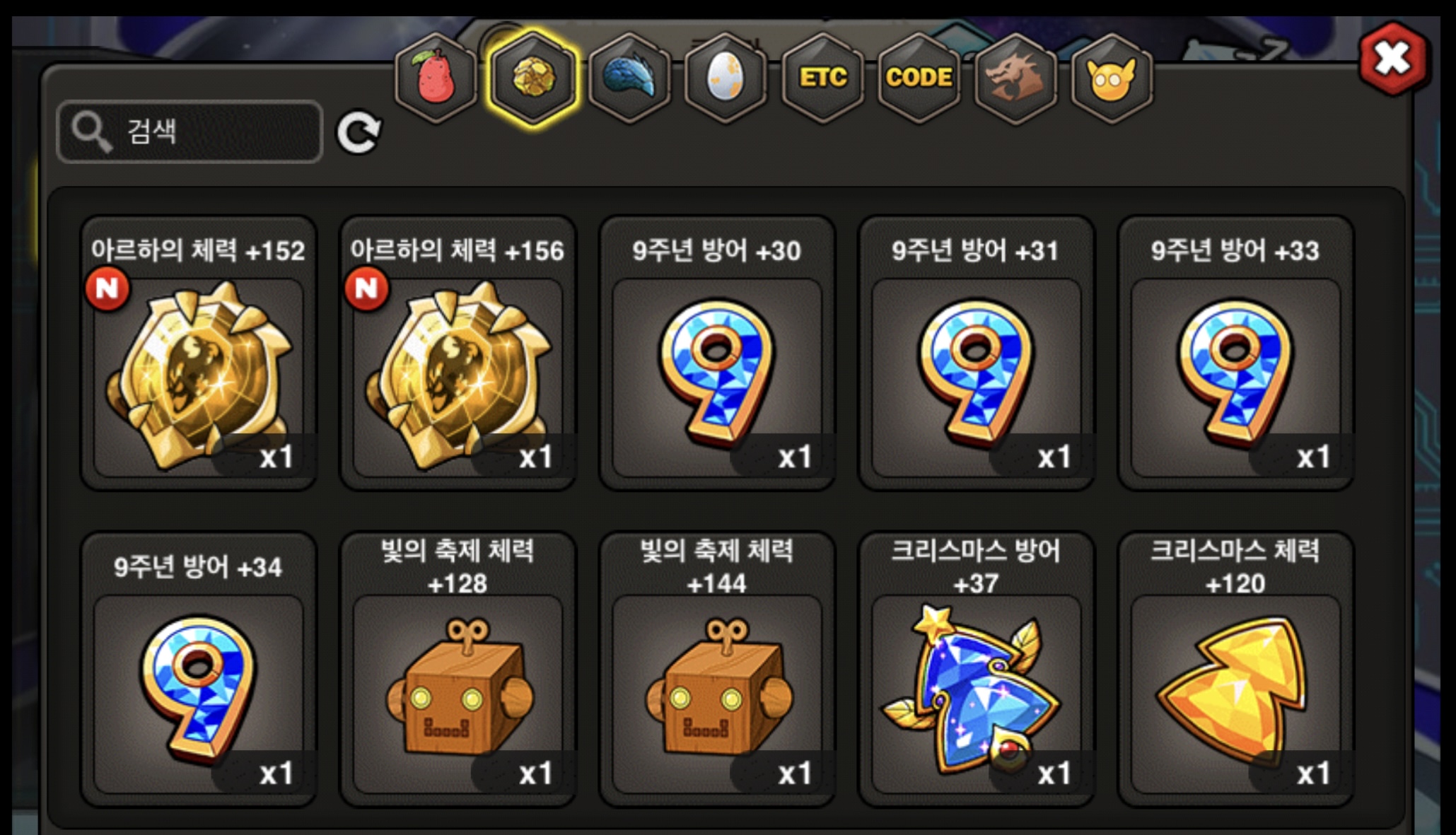
Task: Select 빛의 축제 체력 +128 robot item
Action: point(458,669)
